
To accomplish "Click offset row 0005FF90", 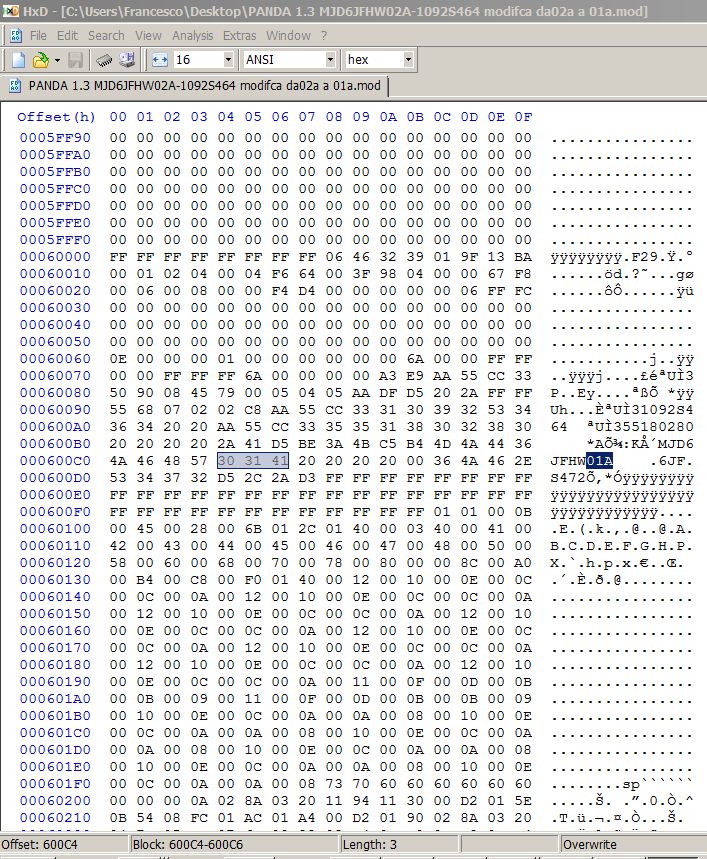I will 55,138.
